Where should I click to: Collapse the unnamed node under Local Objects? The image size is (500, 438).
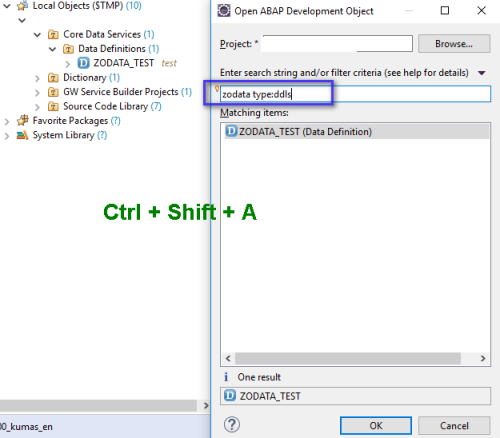[x=22, y=20]
